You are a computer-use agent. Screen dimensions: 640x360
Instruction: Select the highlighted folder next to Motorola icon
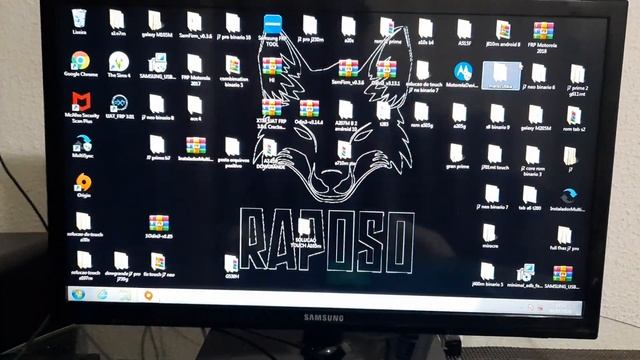pos(501,75)
